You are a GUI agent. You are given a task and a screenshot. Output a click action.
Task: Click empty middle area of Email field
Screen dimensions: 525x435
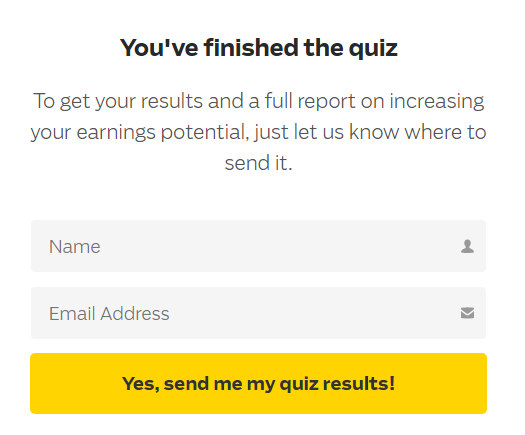pos(301,313)
